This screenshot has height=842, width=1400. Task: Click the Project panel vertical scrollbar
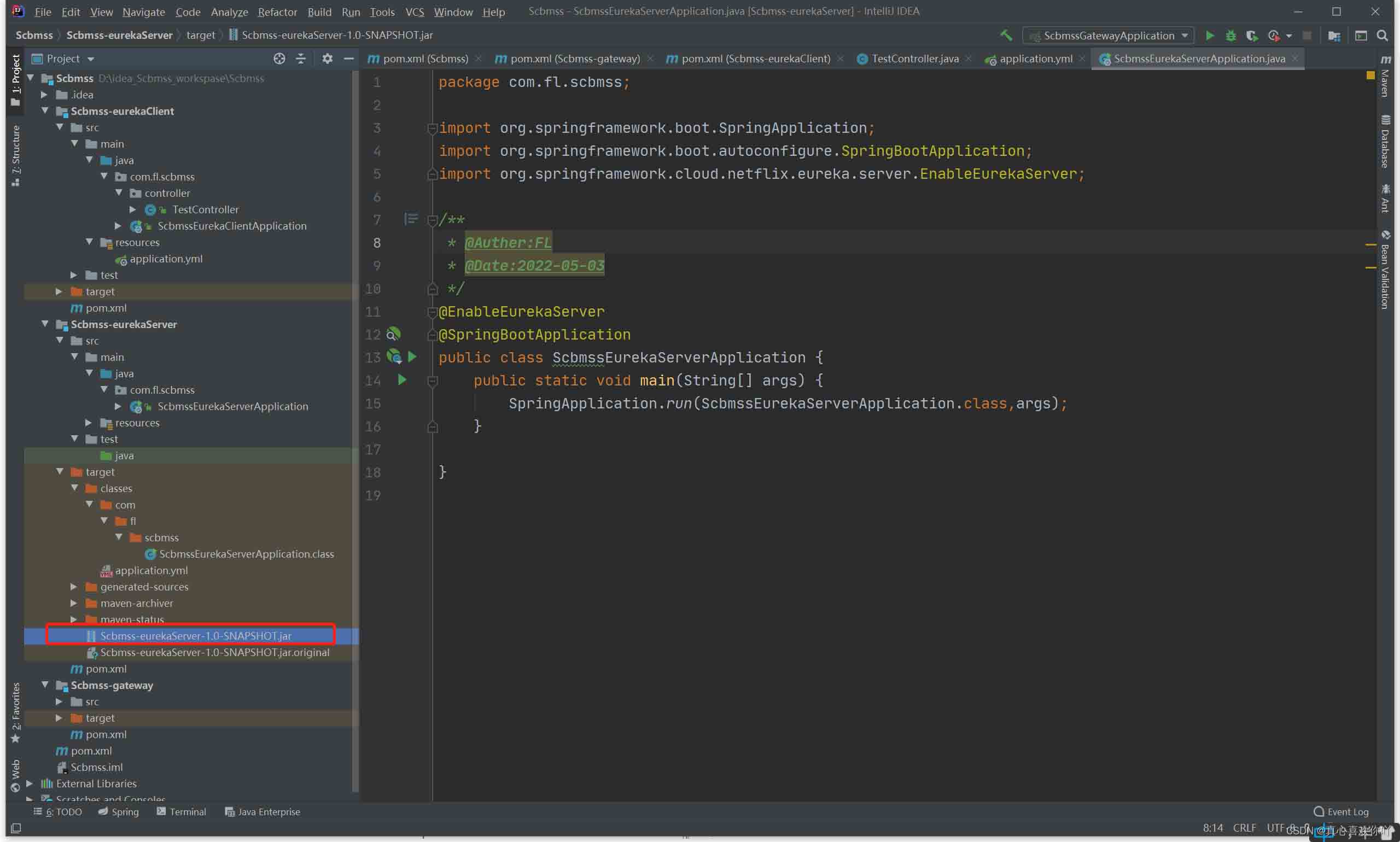(x=356, y=431)
